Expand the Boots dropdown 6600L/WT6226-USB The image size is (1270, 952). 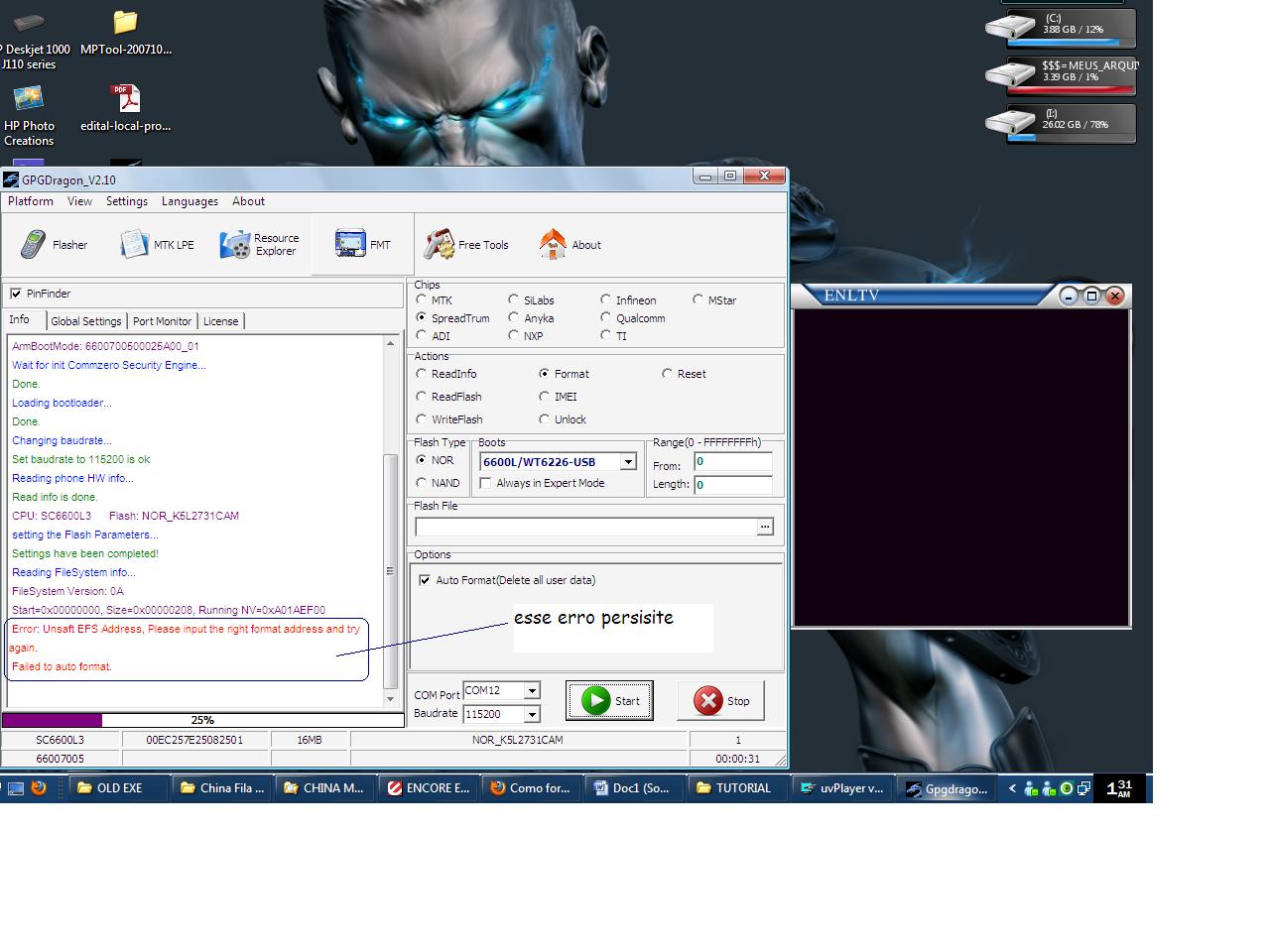coord(628,462)
